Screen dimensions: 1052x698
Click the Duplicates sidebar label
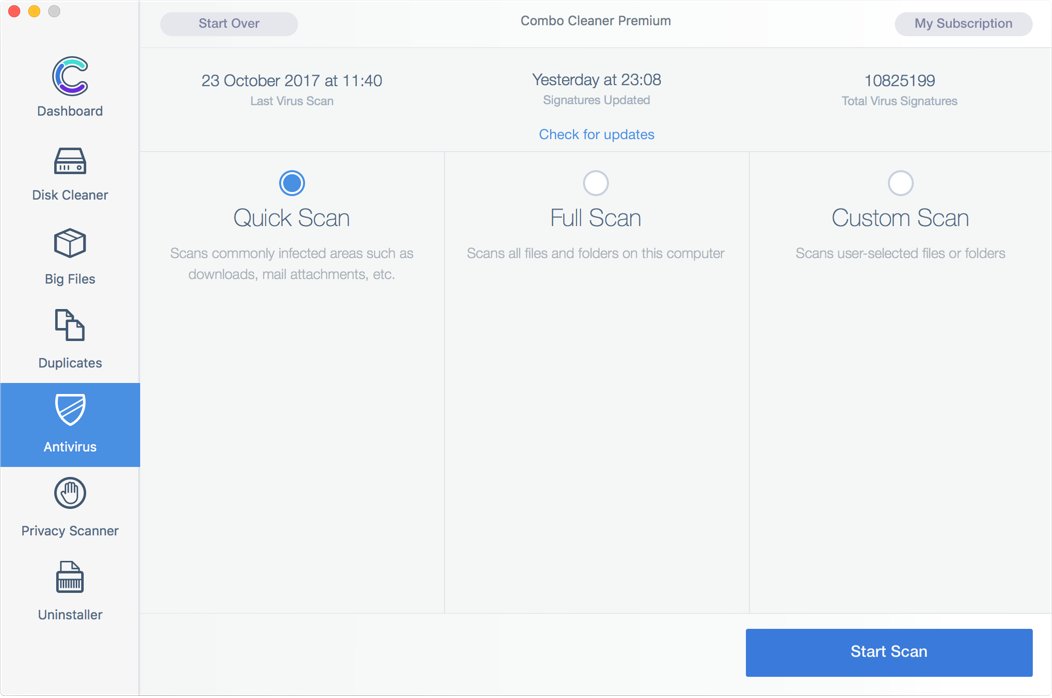(70, 363)
